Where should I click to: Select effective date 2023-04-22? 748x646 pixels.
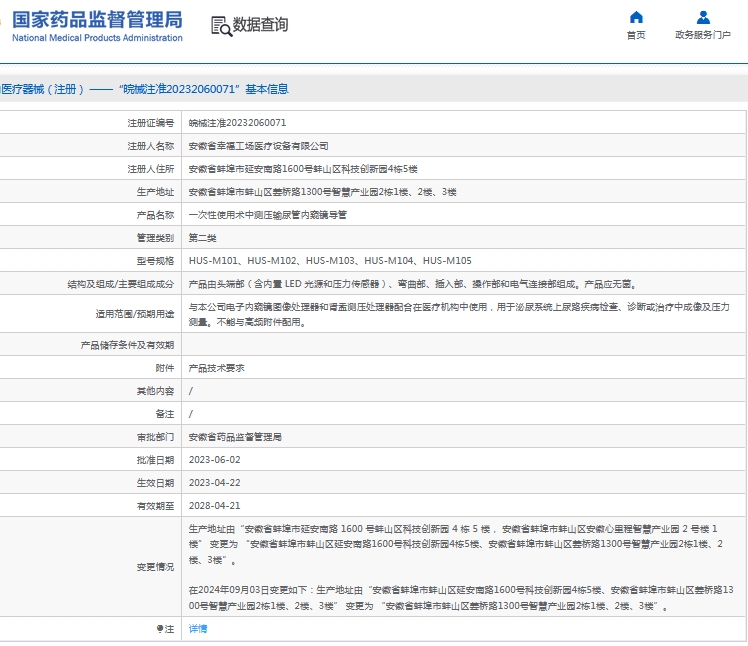[x=214, y=482]
